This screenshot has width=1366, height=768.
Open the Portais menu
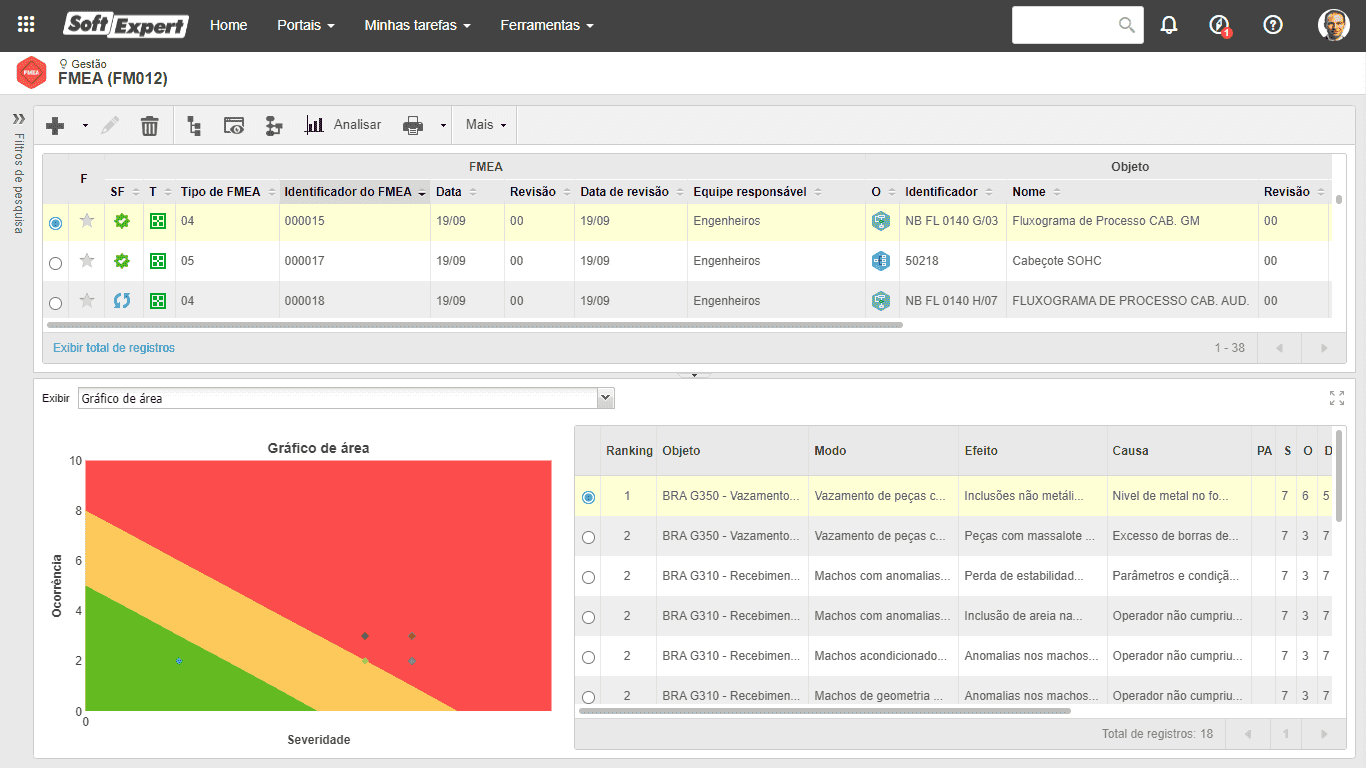point(306,25)
